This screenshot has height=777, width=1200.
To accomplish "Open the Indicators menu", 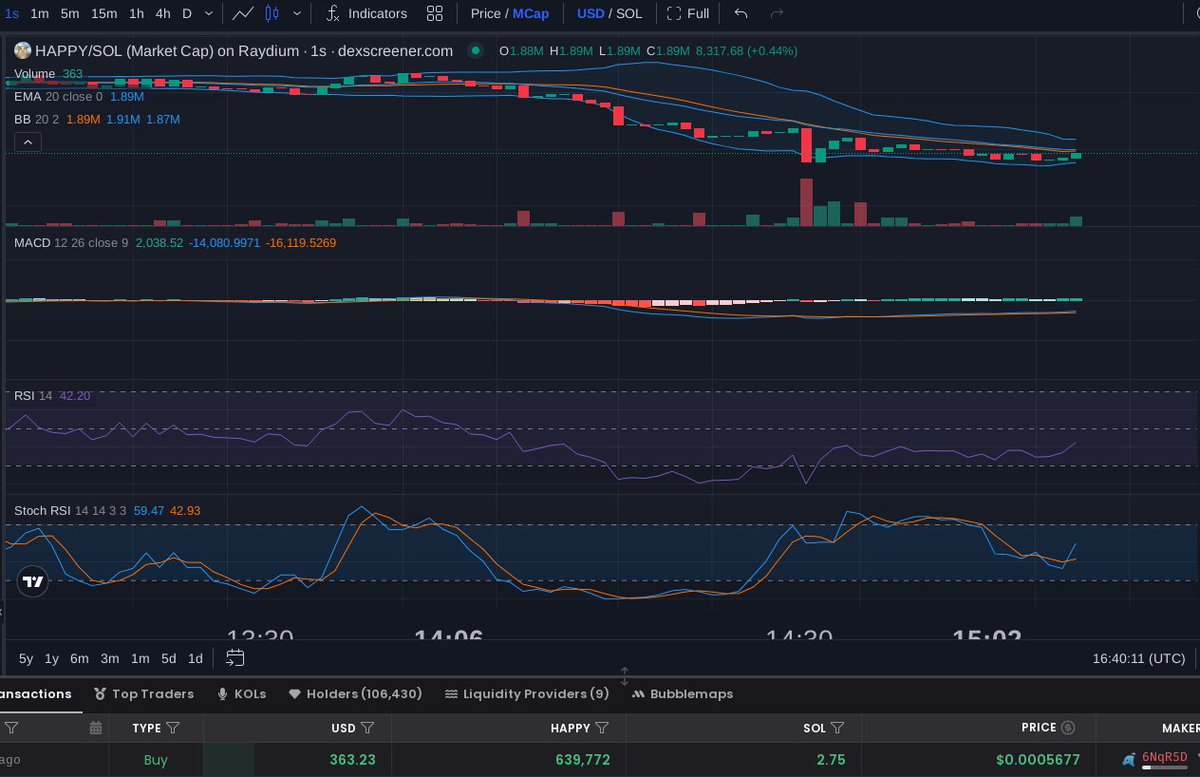I will 367,13.
